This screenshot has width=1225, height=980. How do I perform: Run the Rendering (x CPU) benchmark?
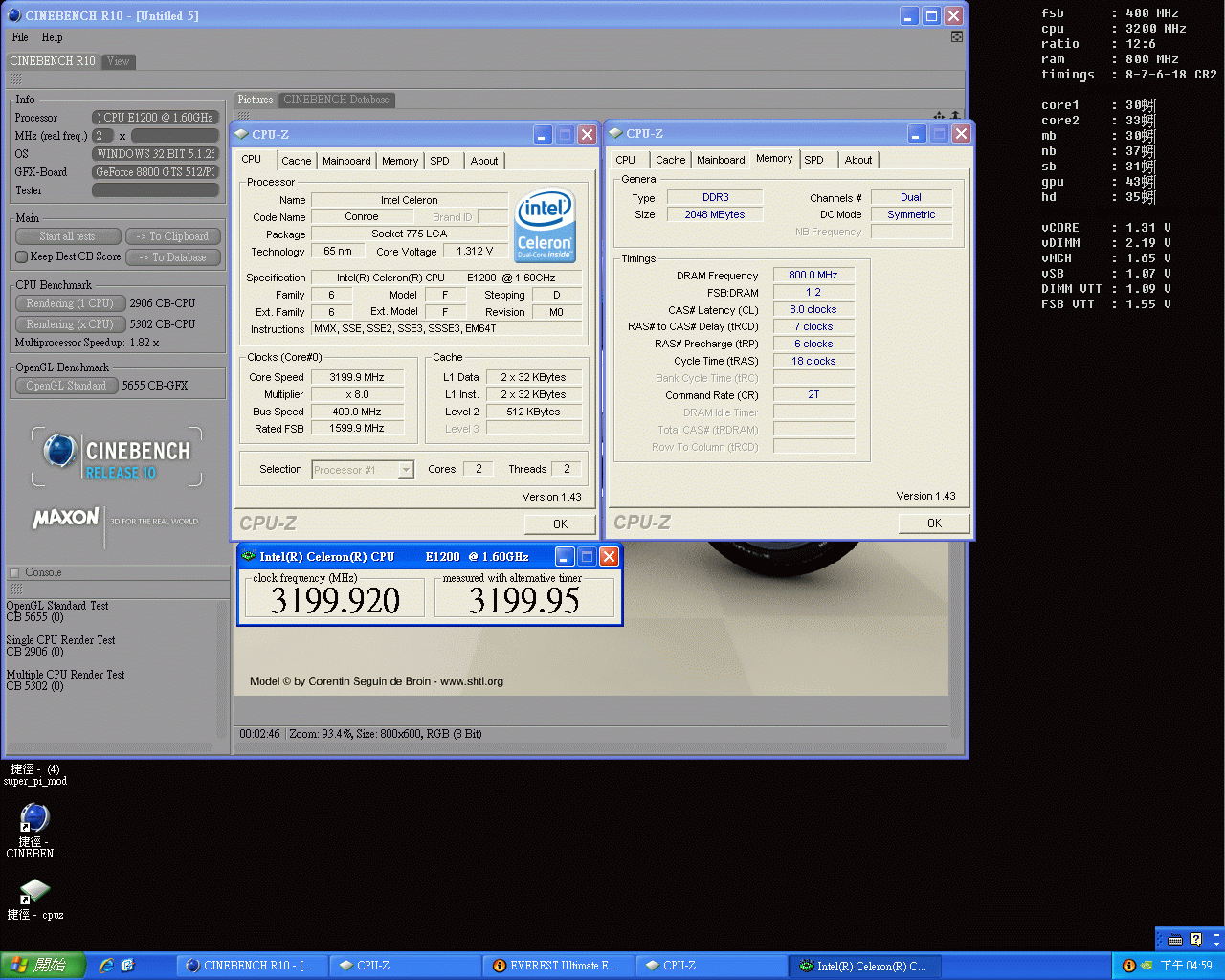pos(70,324)
